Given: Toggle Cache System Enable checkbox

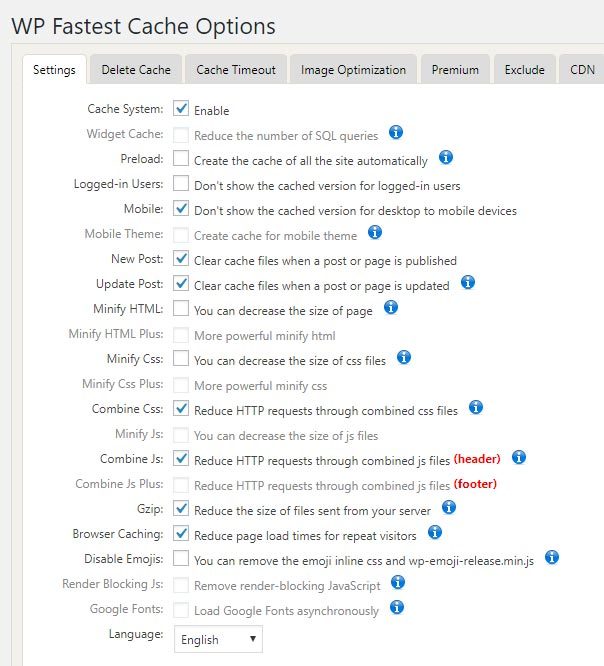Looking at the screenshot, I should [x=181, y=108].
